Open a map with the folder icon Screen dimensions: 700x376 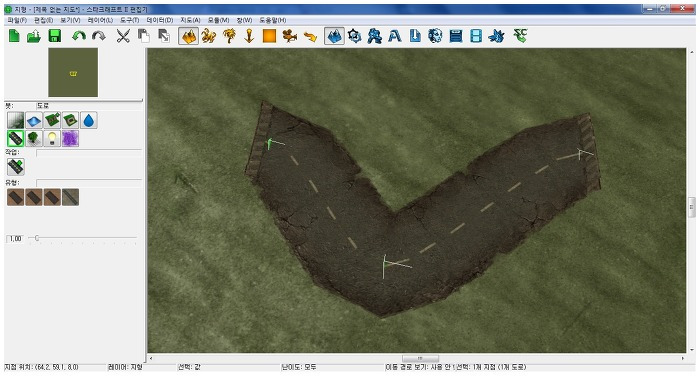(x=34, y=36)
